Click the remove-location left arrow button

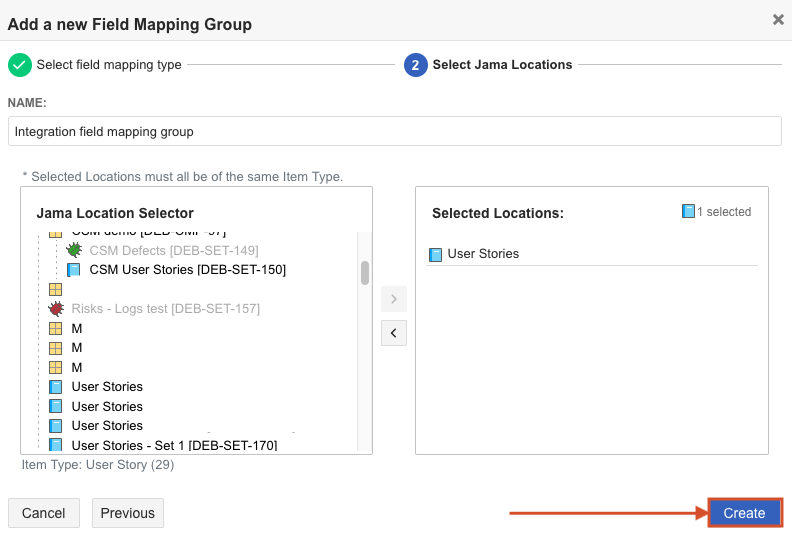point(394,333)
